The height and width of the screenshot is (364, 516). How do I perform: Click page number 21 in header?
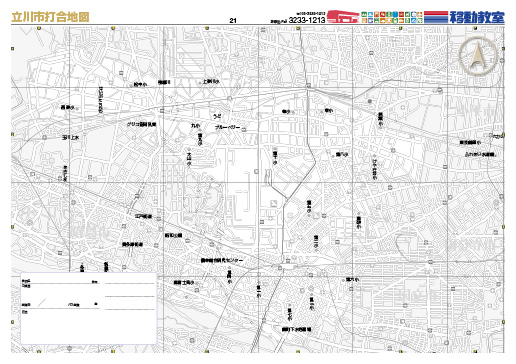[x=233, y=21]
